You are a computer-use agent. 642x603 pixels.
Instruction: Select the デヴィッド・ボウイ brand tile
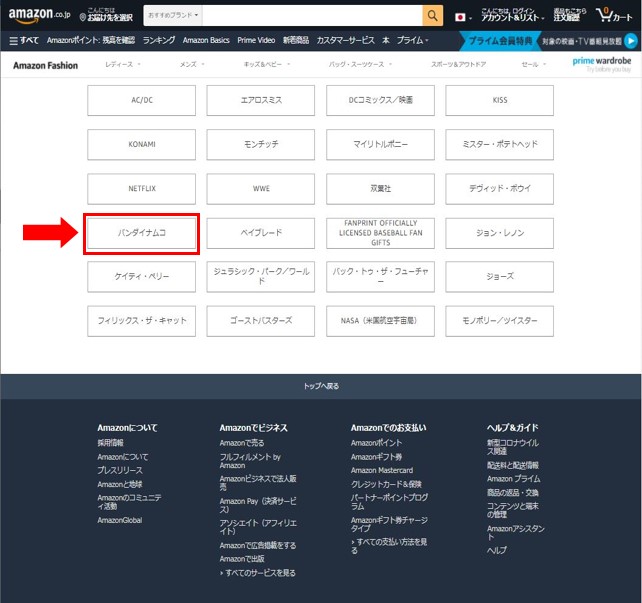(500, 189)
